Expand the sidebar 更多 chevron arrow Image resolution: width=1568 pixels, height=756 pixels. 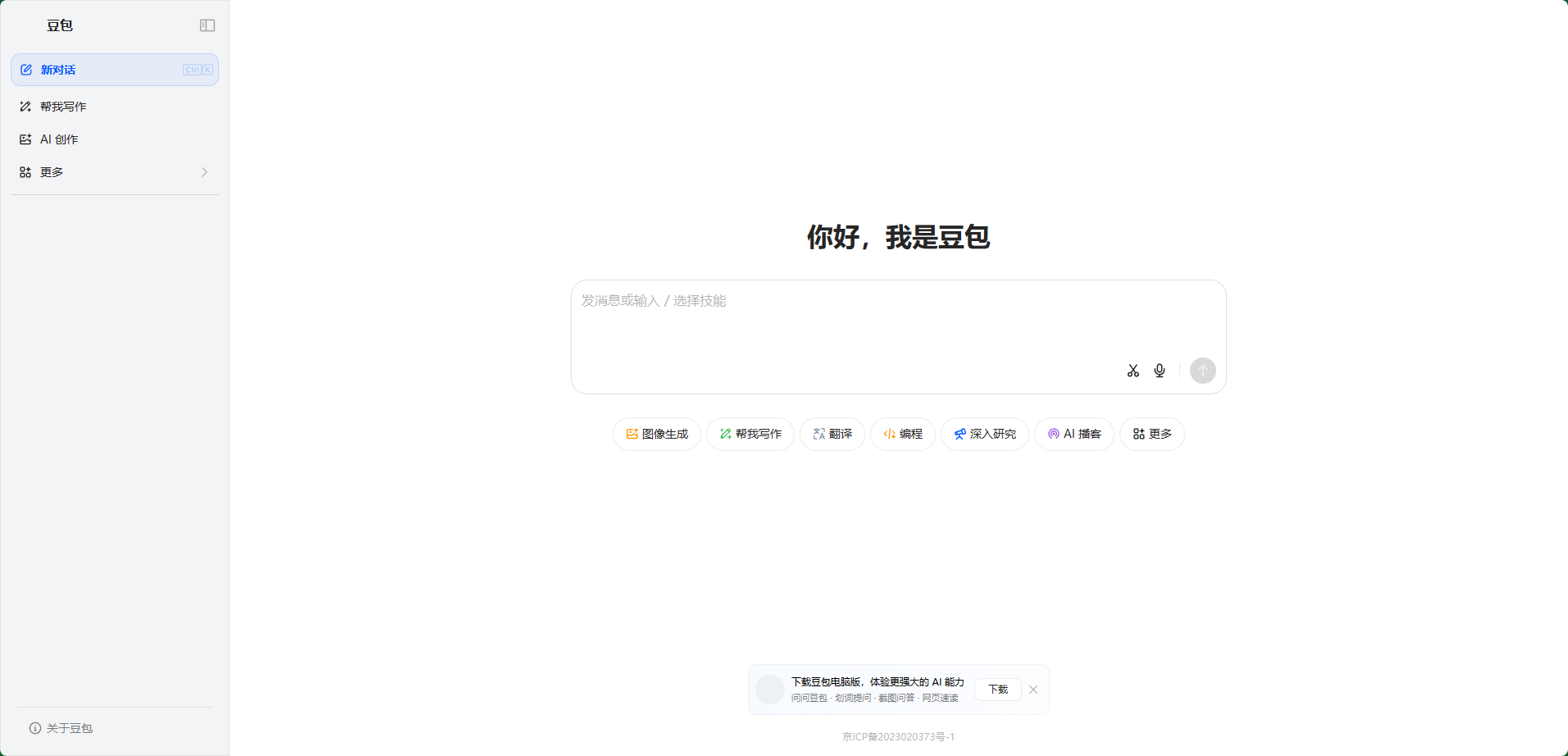pos(204,172)
